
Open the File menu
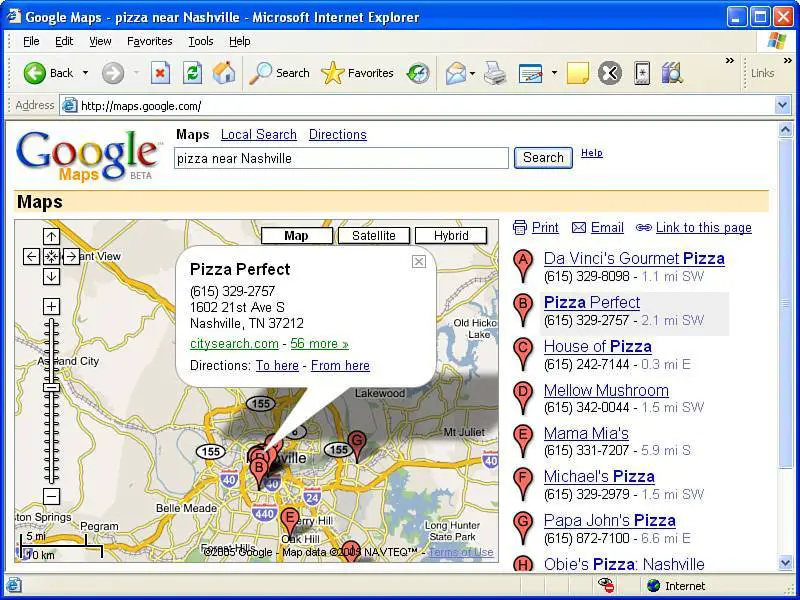coord(31,41)
